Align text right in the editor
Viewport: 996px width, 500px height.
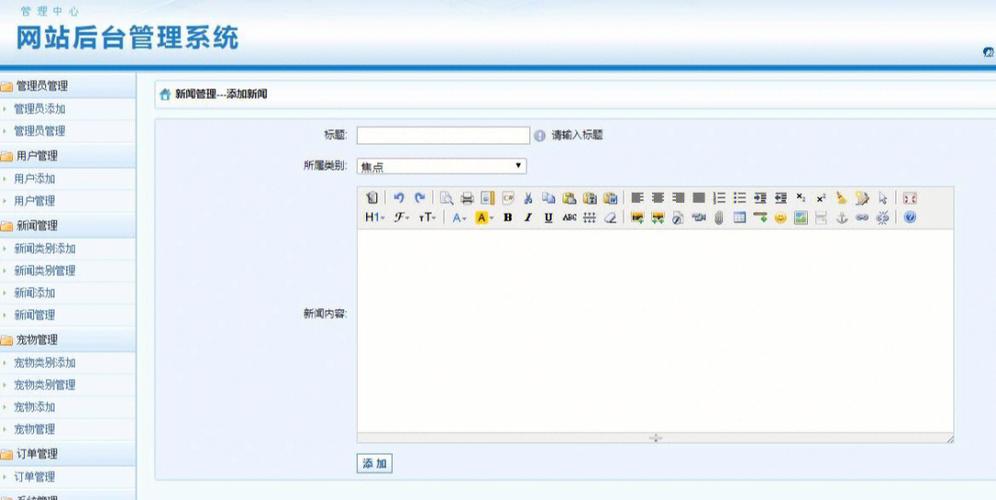click(x=678, y=198)
